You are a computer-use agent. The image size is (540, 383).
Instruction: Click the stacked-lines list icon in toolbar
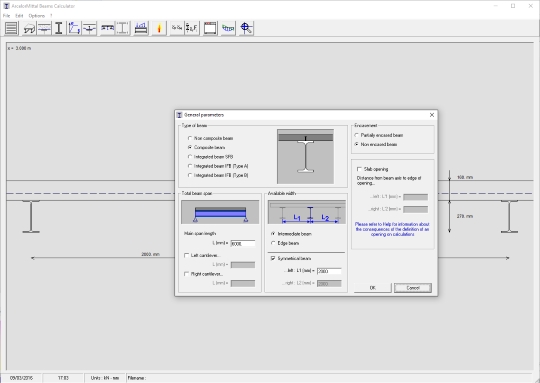point(11,28)
